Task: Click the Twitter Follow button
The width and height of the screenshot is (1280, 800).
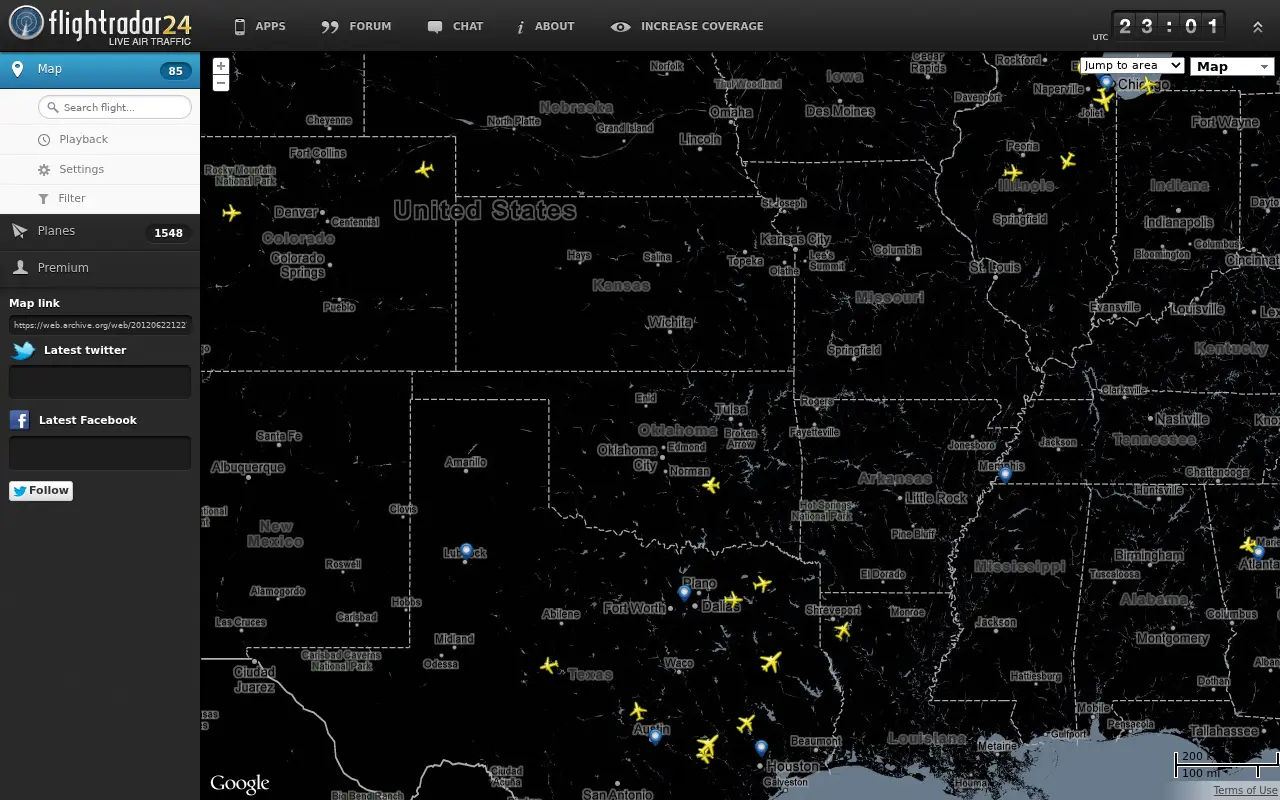Action: pos(41,490)
